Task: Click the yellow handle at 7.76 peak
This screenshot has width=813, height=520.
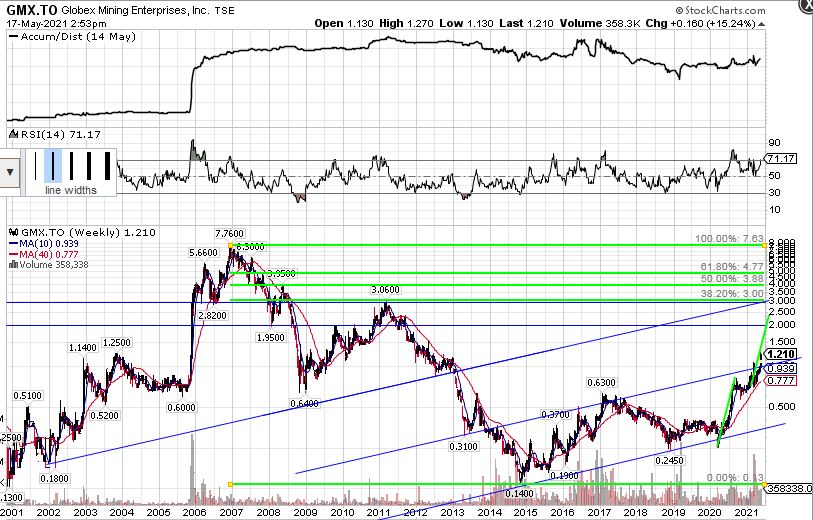Action: coord(231,245)
